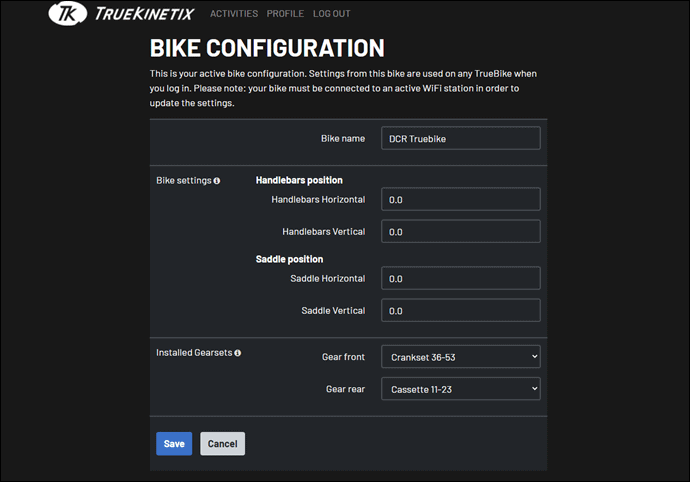690x482 pixels.
Task: Open the Gear front crankset dropdown
Action: point(461,357)
